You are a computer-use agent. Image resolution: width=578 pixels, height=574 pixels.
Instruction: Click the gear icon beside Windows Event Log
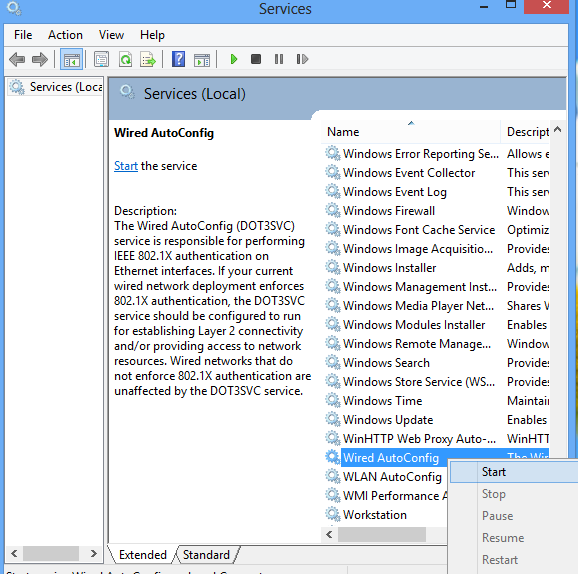[333, 191]
